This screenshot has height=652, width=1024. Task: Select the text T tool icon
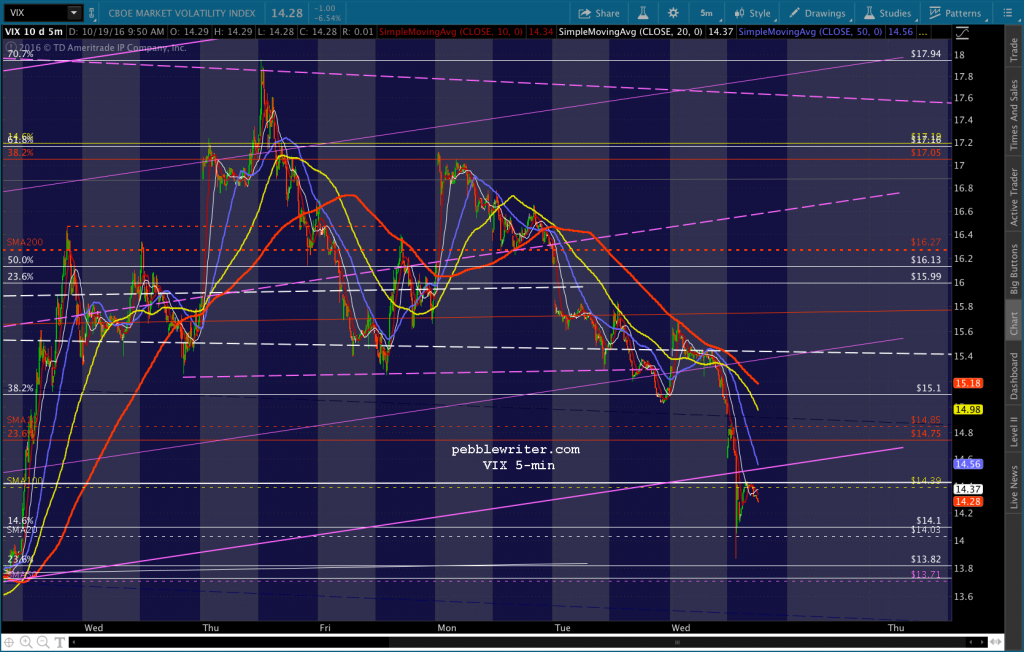pyautogui.click(x=59, y=642)
